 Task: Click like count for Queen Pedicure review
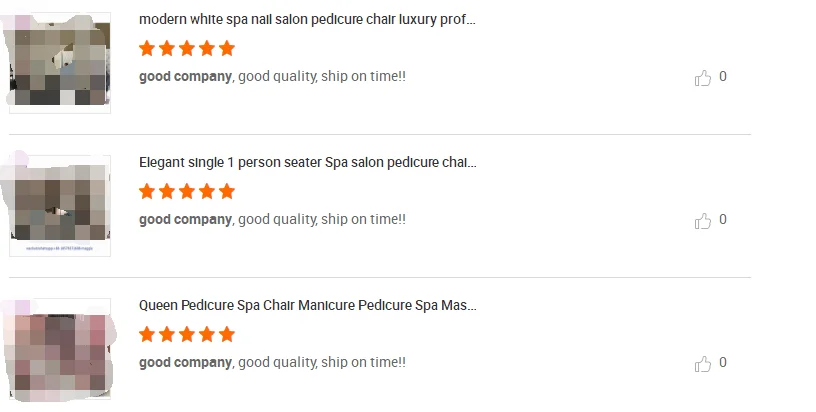click(723, 363)
